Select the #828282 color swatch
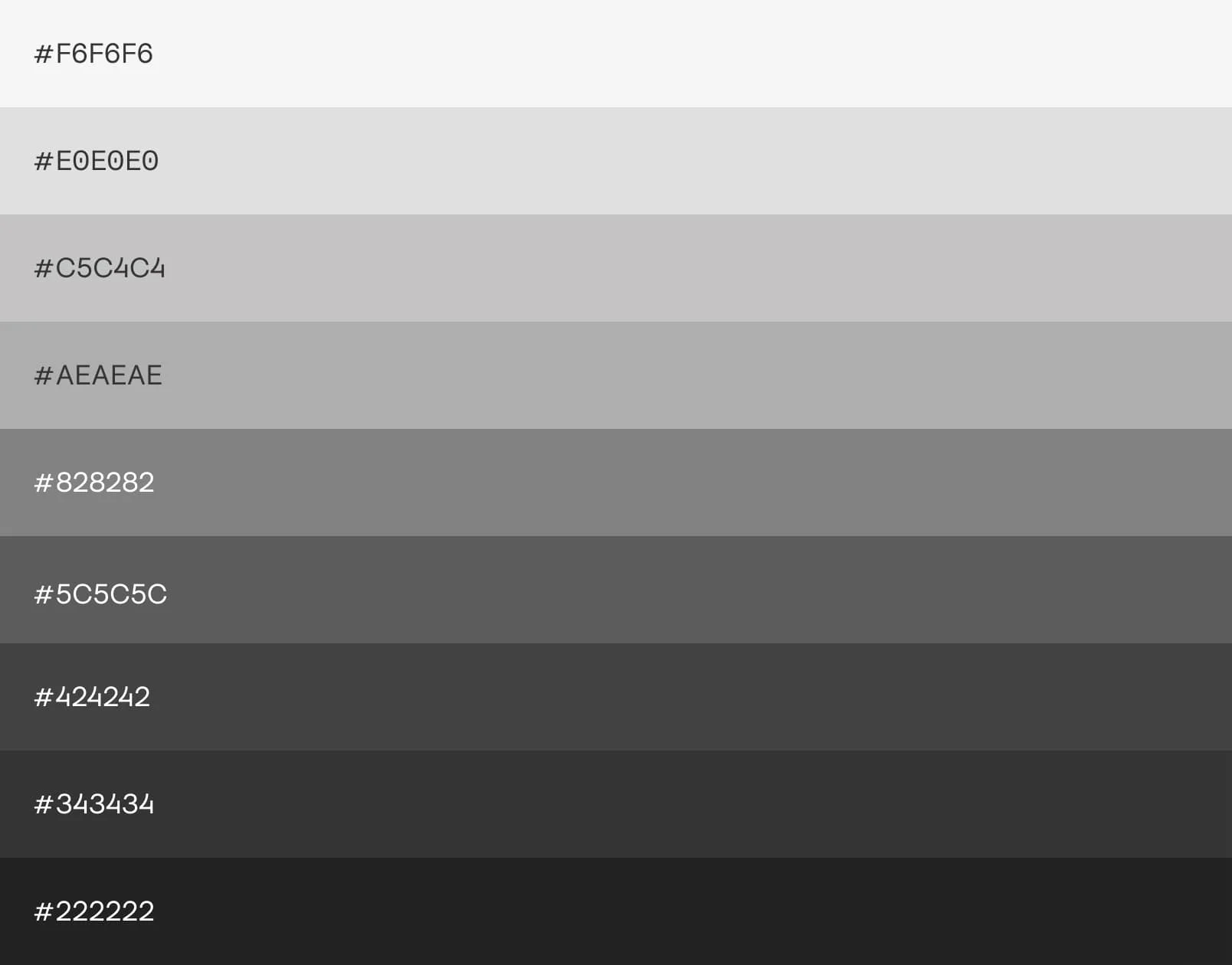Viewport: 1232px width, 965px height. 616,483
